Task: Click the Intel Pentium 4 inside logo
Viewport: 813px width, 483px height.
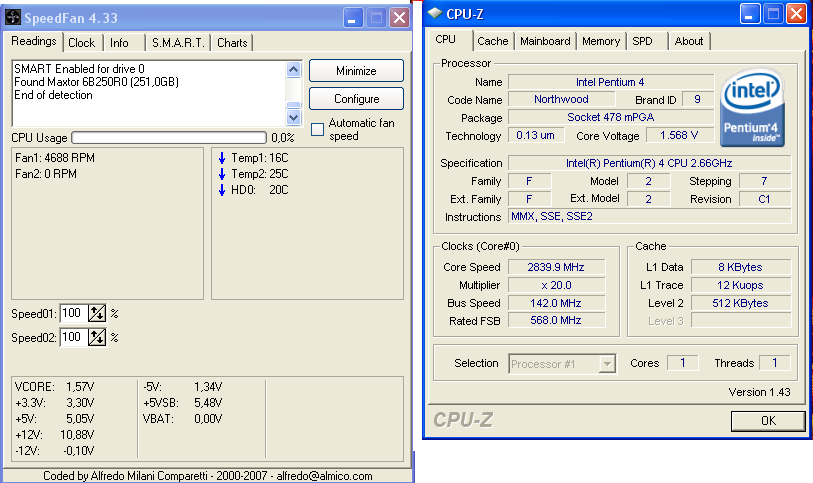Action: tap(752, 108)
